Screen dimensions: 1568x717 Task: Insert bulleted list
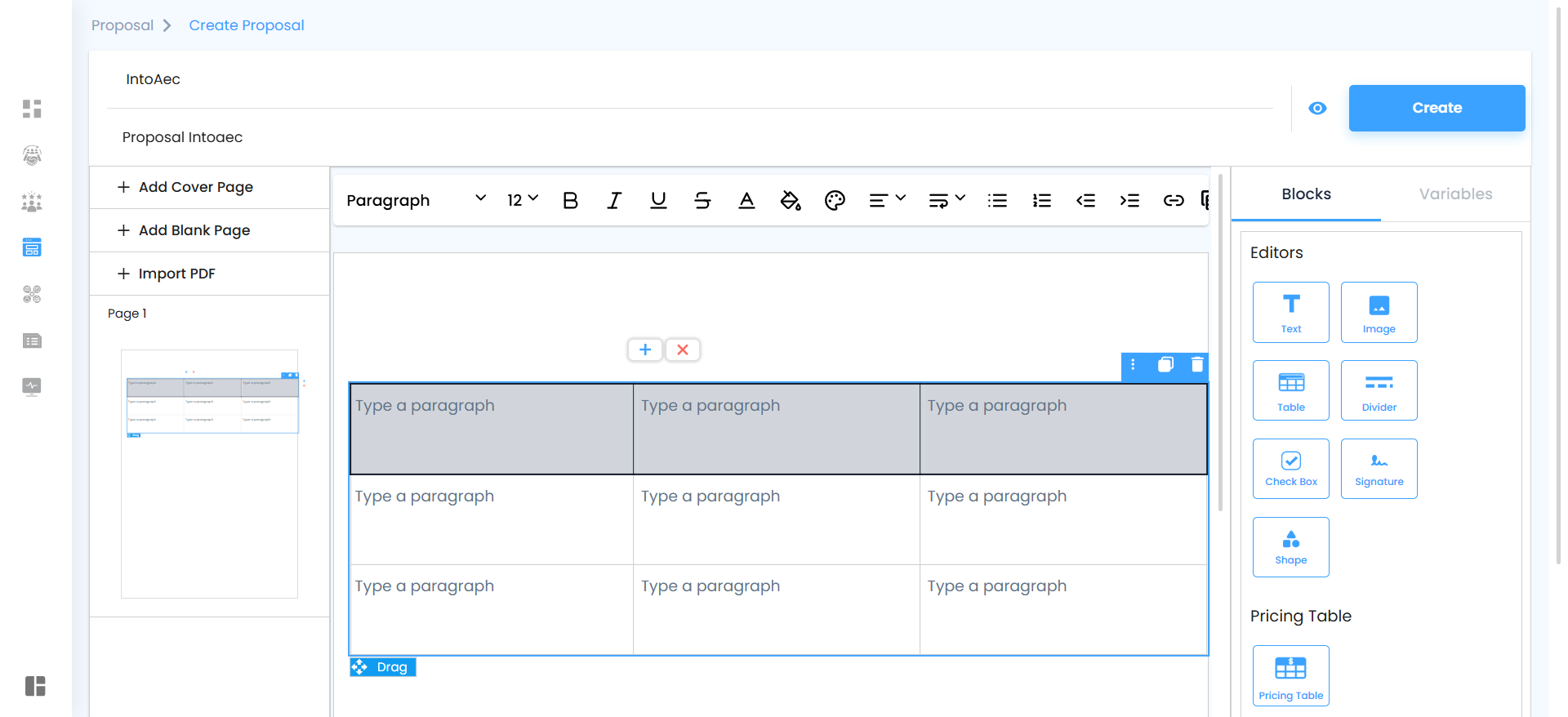pos(997,201)
